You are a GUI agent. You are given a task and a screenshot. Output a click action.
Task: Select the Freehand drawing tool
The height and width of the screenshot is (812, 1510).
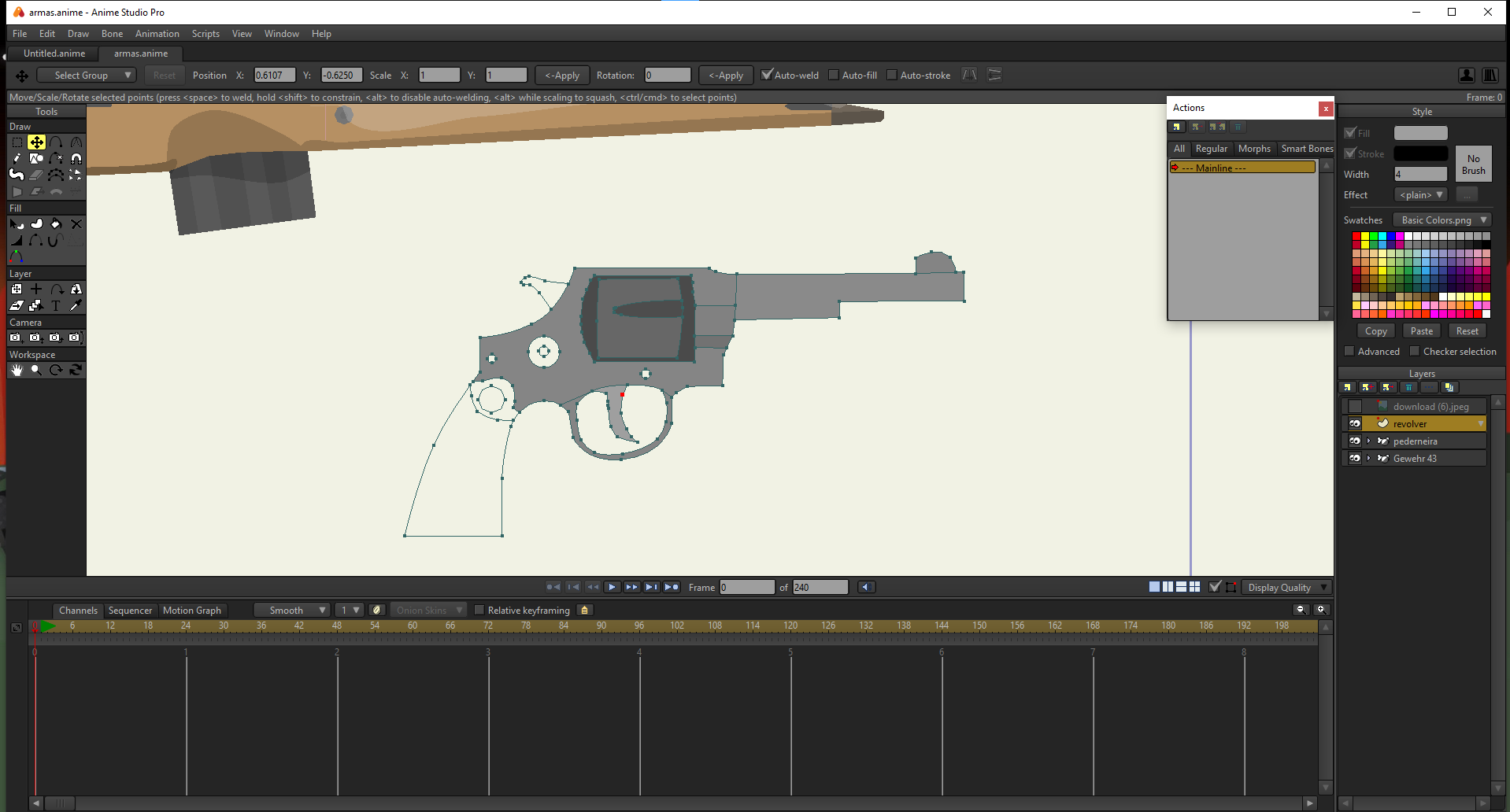pos(17,159)
